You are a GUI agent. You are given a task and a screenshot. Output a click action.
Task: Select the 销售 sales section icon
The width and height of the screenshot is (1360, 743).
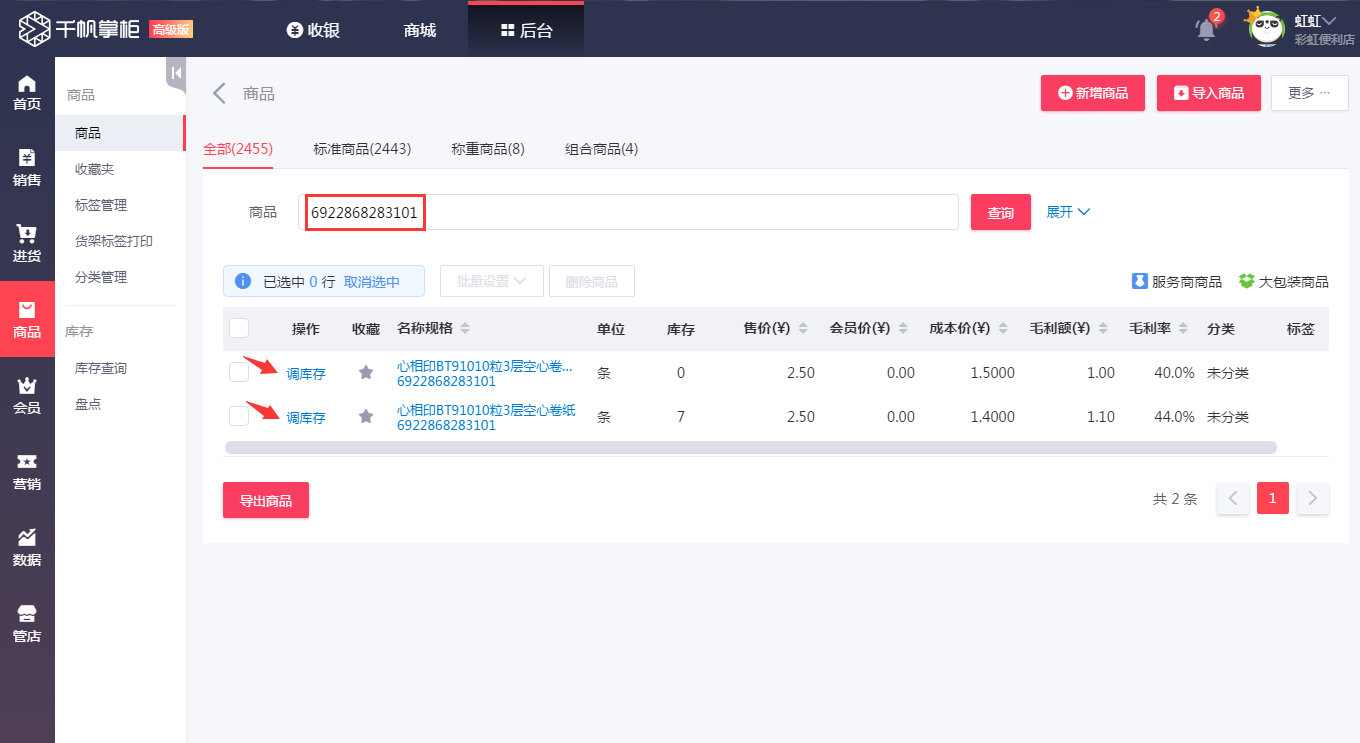27,165
